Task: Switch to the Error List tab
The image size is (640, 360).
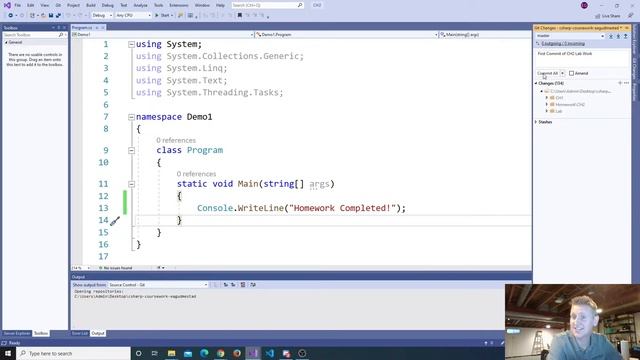Action: coord(80,333)
